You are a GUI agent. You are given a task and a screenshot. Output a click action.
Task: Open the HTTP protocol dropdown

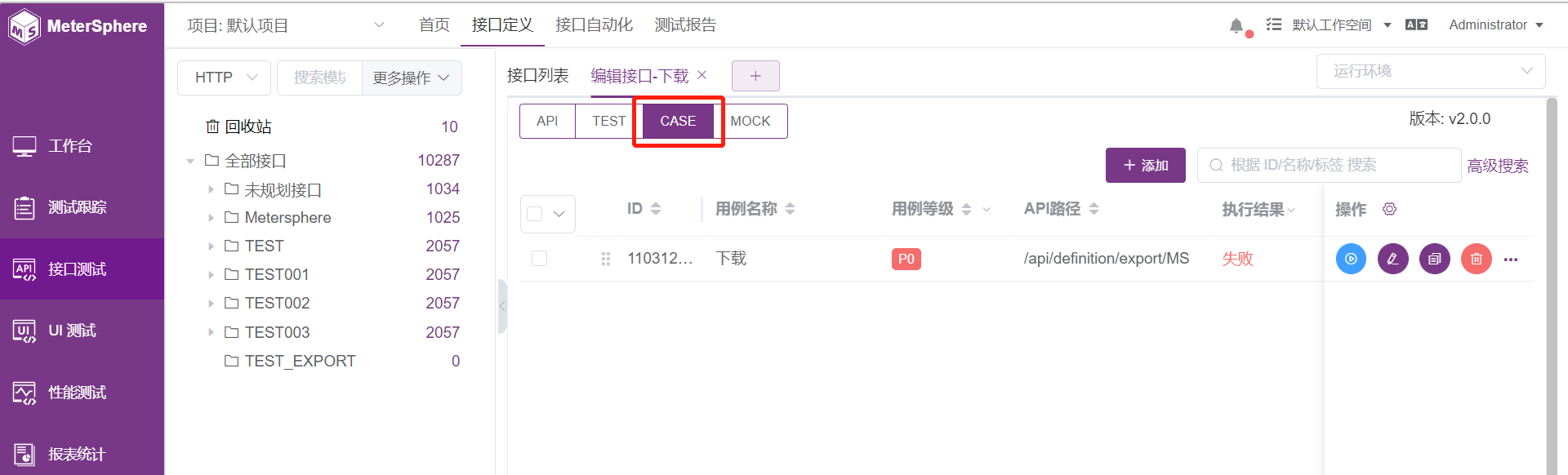[x=225, y=78]
